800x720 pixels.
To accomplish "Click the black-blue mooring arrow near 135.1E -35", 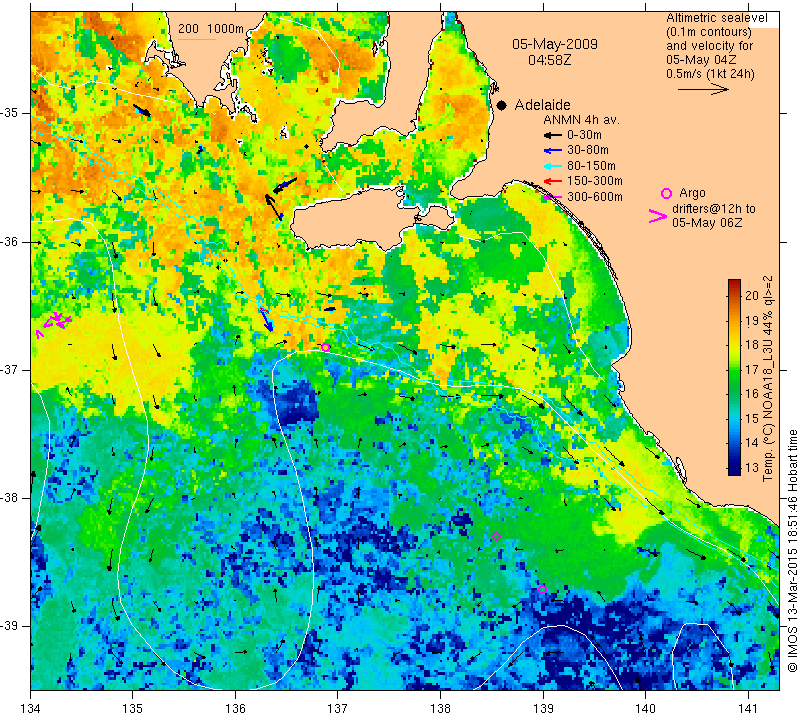I will point(142,110).
